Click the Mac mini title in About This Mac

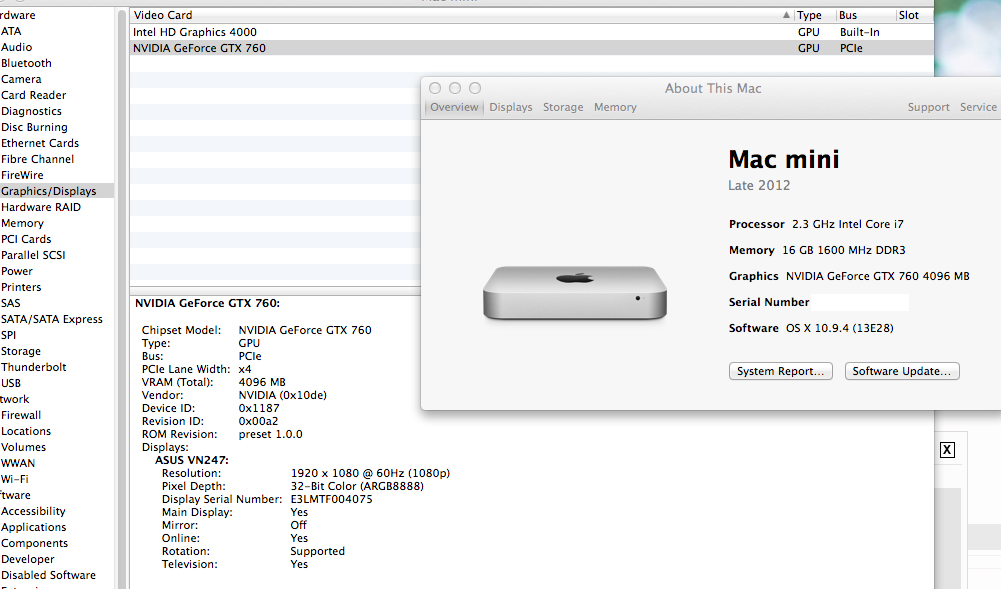(x=784, y=159)
